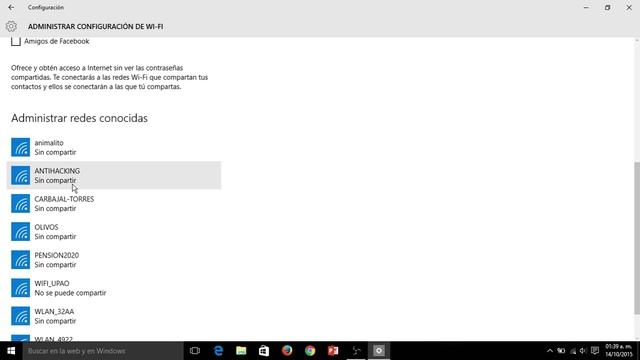Click the animalito network name
Screen dimensions: 640x360
click(49, 143)
